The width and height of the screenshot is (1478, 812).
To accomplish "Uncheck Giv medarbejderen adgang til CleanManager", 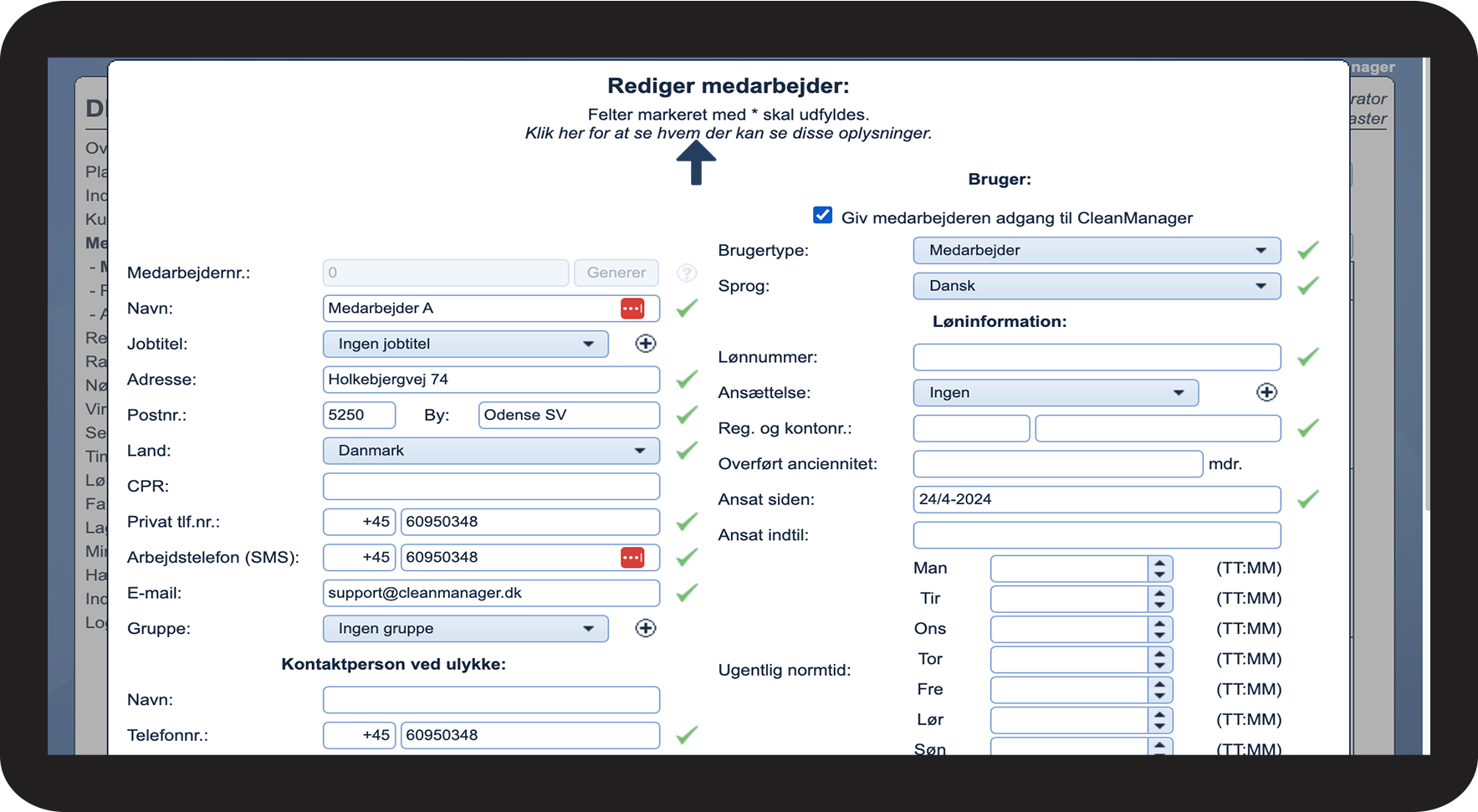I will [823, 216].
